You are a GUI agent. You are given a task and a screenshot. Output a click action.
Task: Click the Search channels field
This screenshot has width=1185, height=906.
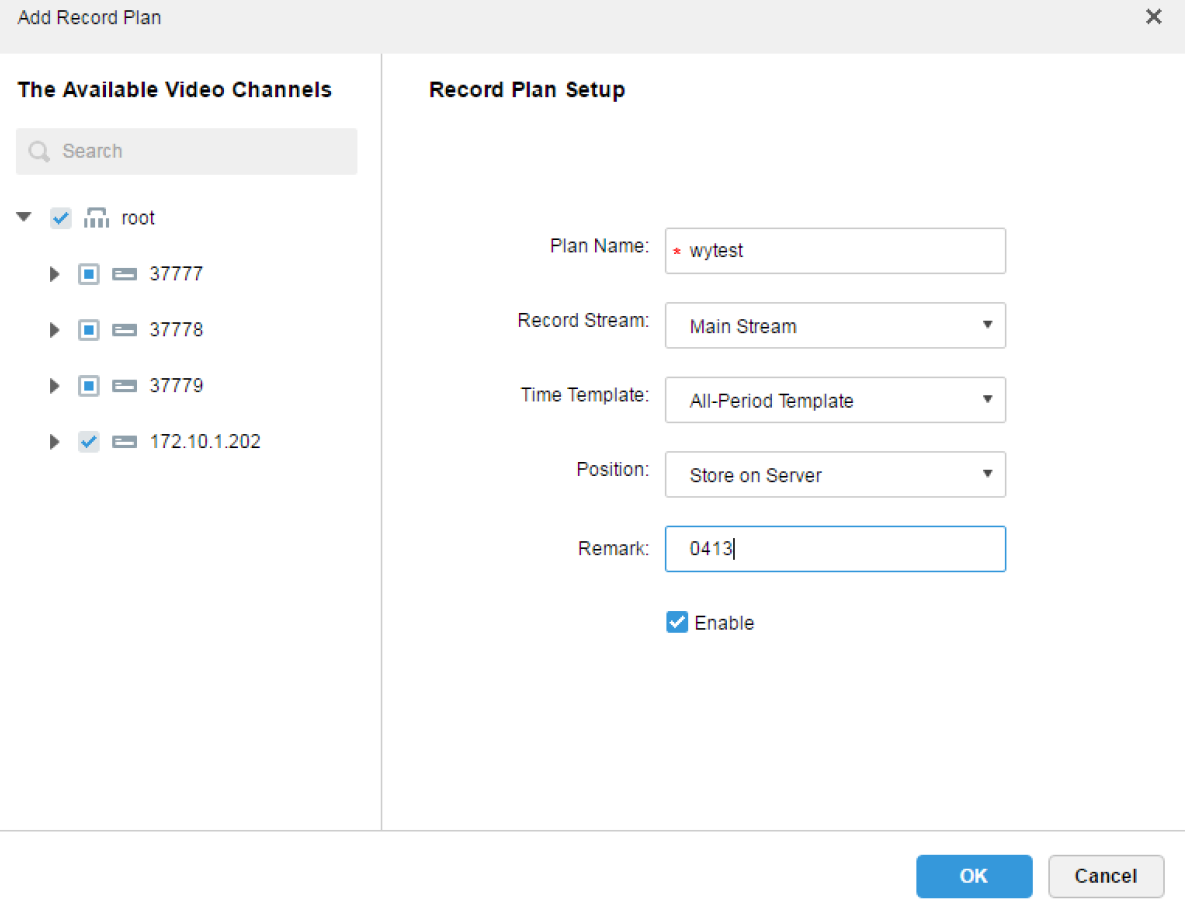click(200, 152)
